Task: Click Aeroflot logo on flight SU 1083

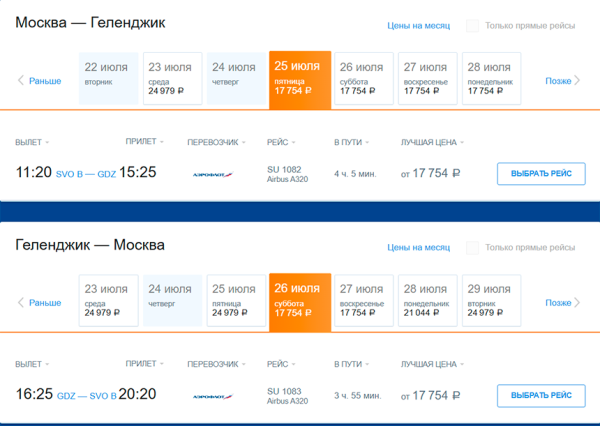Action: [x=213, y=396]
